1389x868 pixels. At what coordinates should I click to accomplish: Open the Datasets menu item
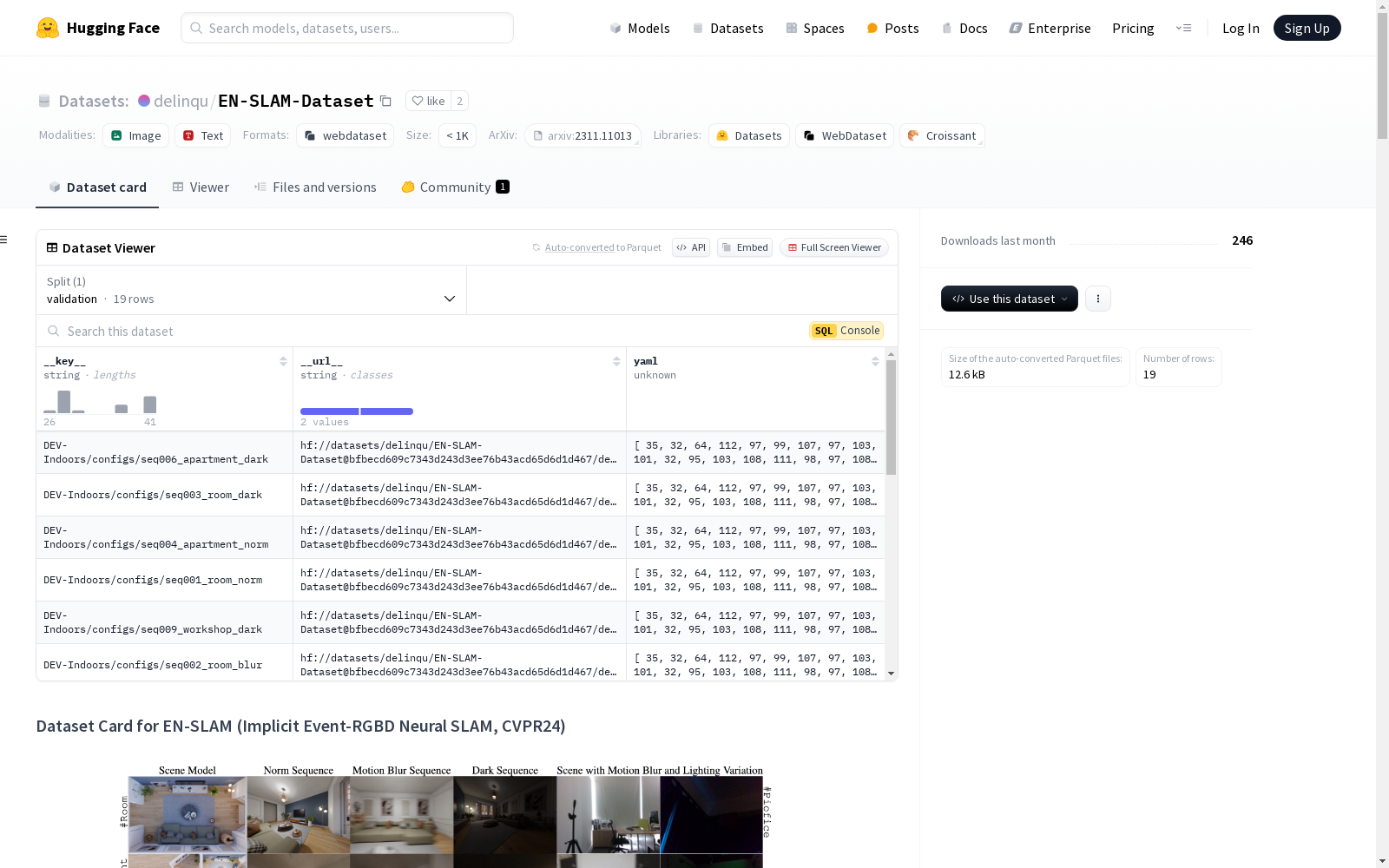[727, 28]
